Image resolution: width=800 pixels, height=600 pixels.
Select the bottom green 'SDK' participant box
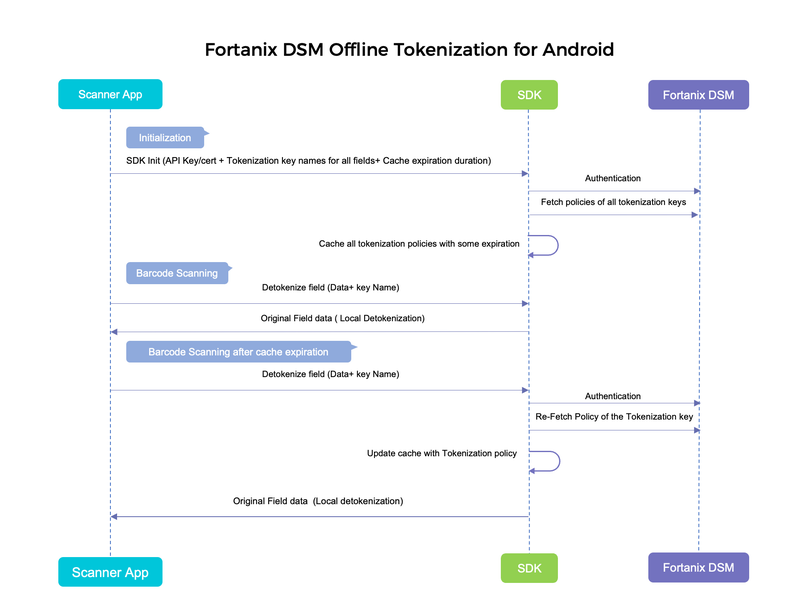[x=529, y=568]
